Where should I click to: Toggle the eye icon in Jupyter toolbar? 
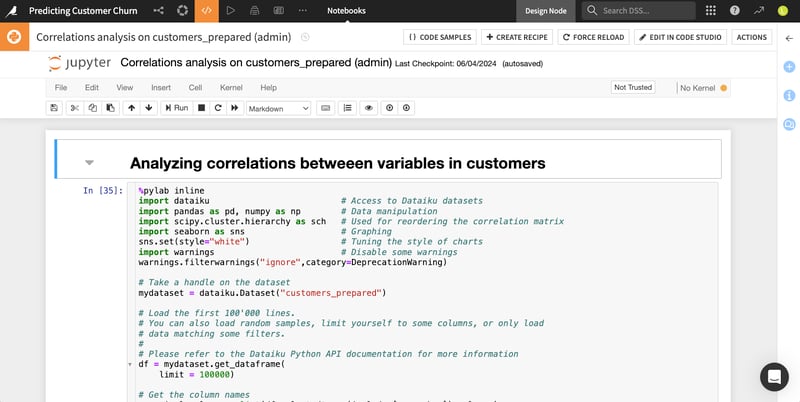(x=369, y=108)
